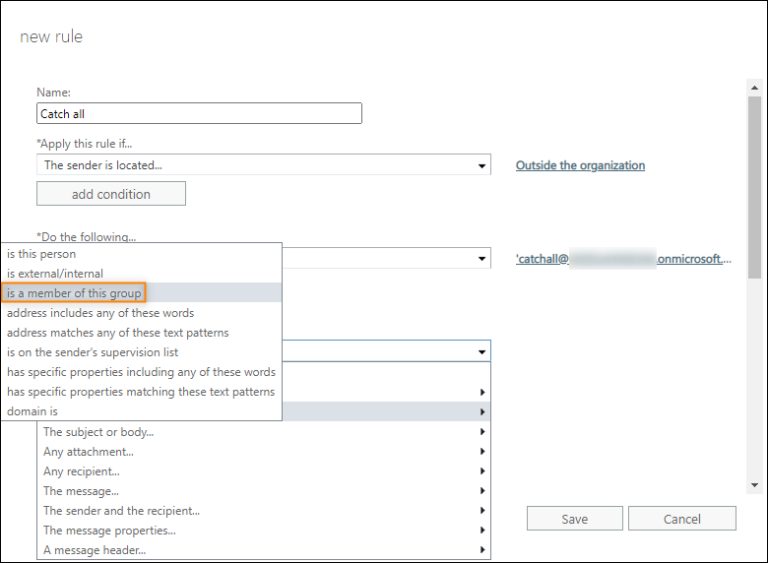Viewport: 768px width, 563px height.
Task: Click 'has specific properties matching these text patterns'
Action: click(140, 391)
